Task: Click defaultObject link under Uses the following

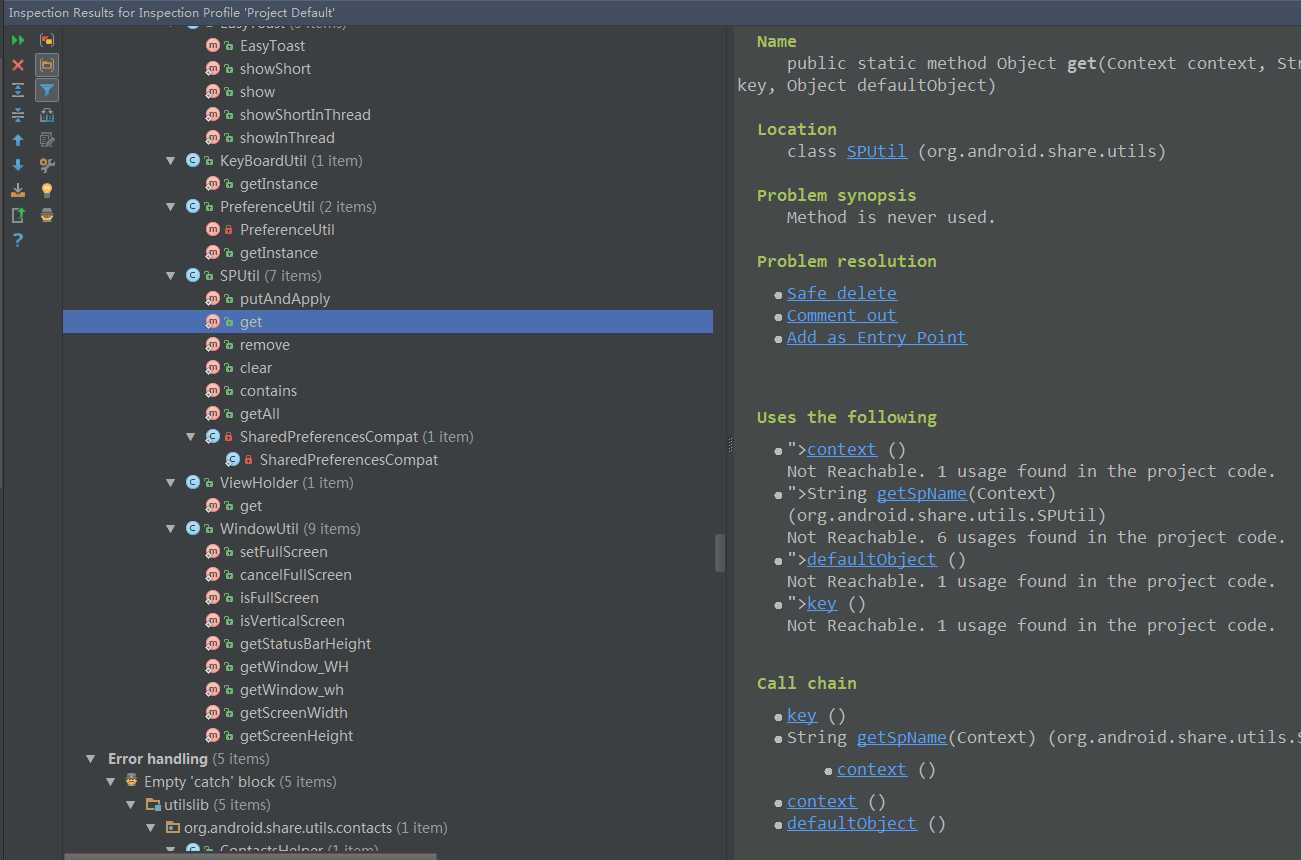Action: [x=872, y=559]
